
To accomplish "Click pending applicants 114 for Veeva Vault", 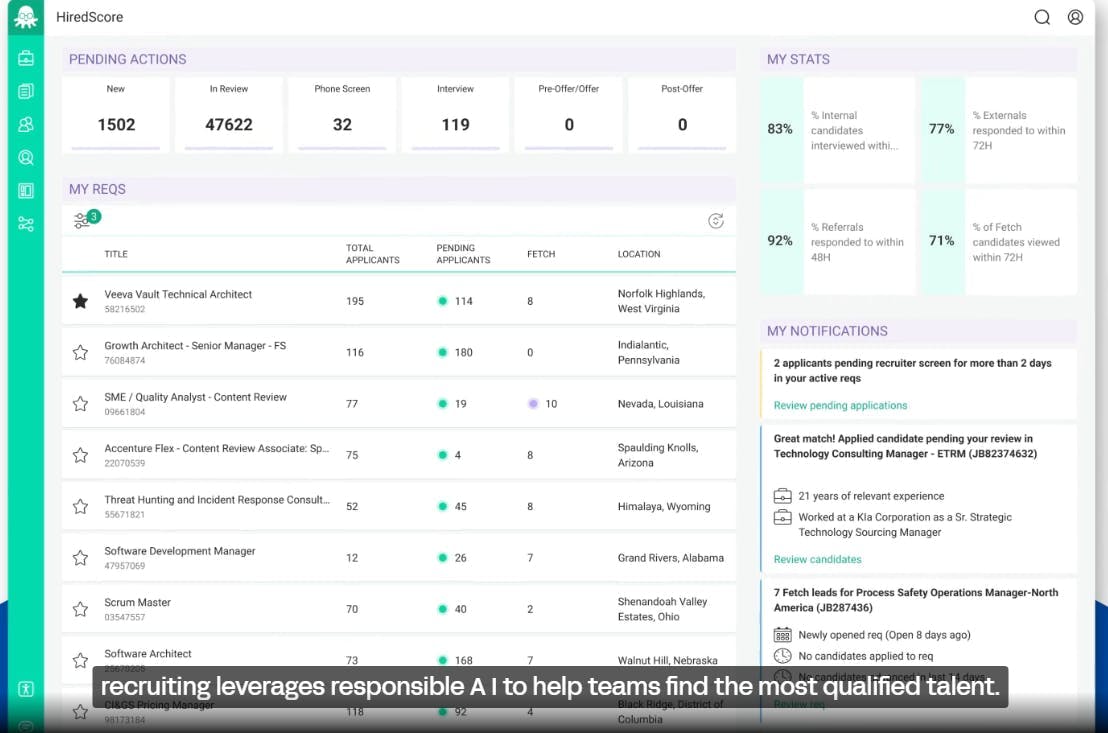I will 464,301.
